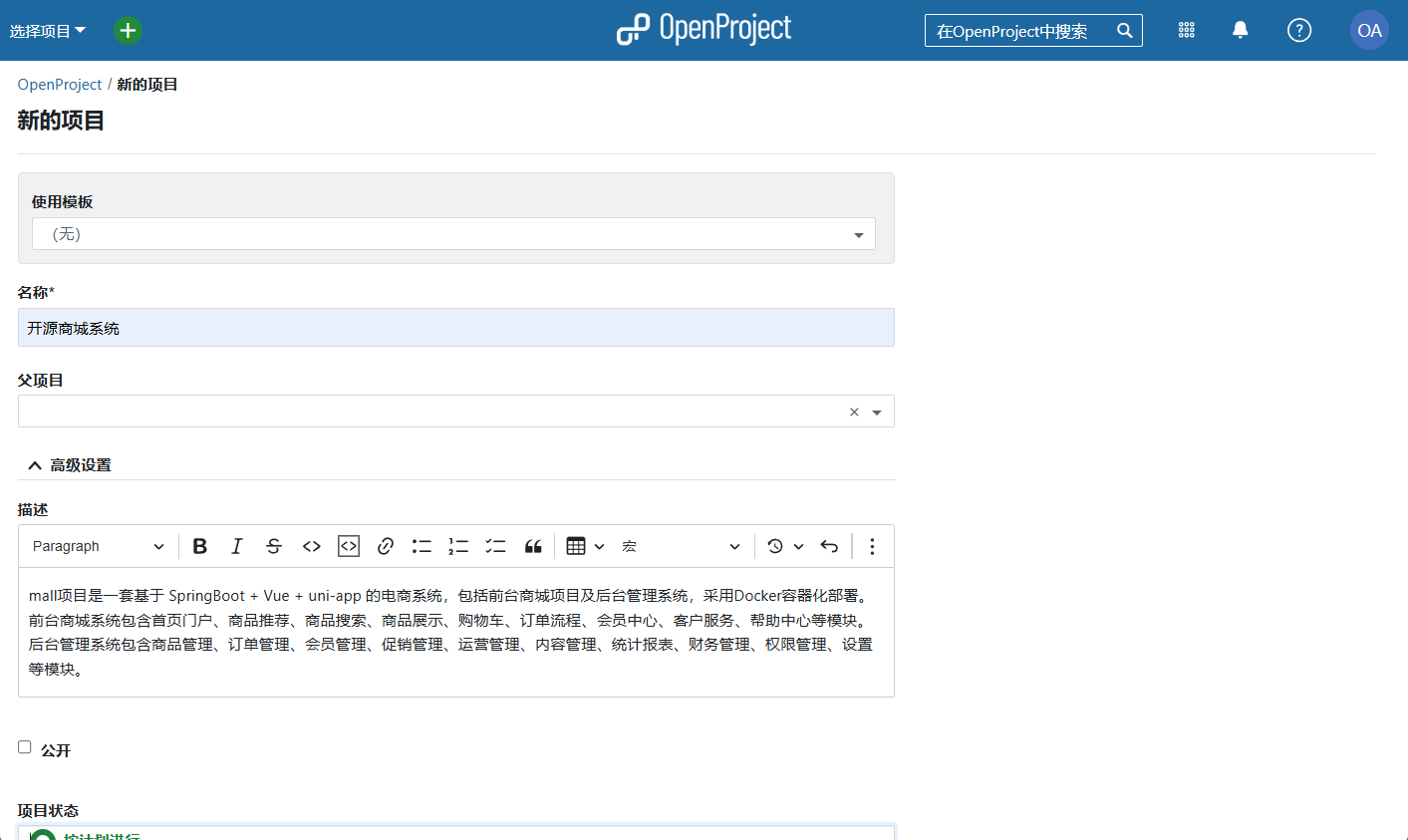Open the 项目状态 status dropdown
1408x840 pixels.
coord(456,833)
